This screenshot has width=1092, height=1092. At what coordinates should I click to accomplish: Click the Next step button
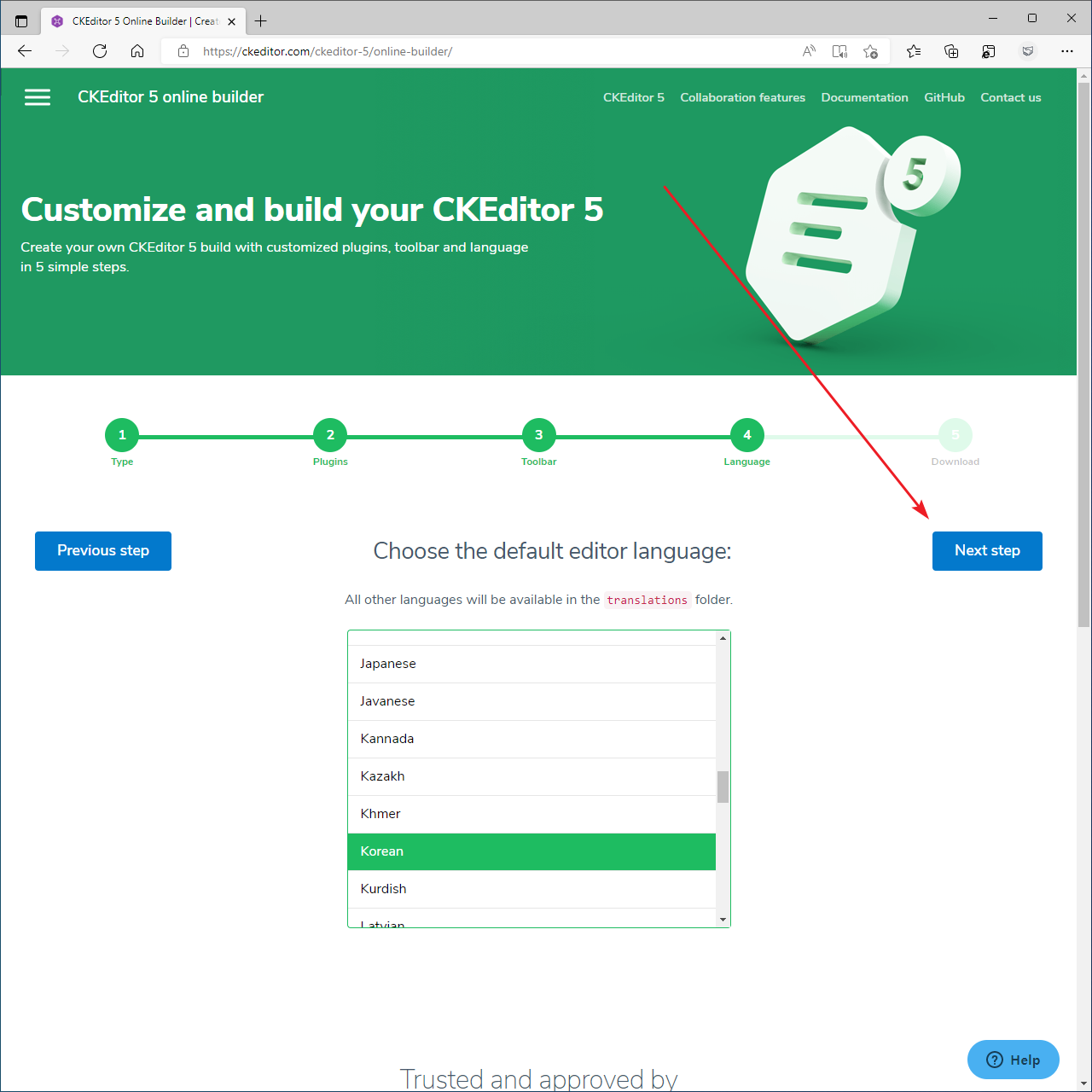pyautogui.click(x=987, y=551)
